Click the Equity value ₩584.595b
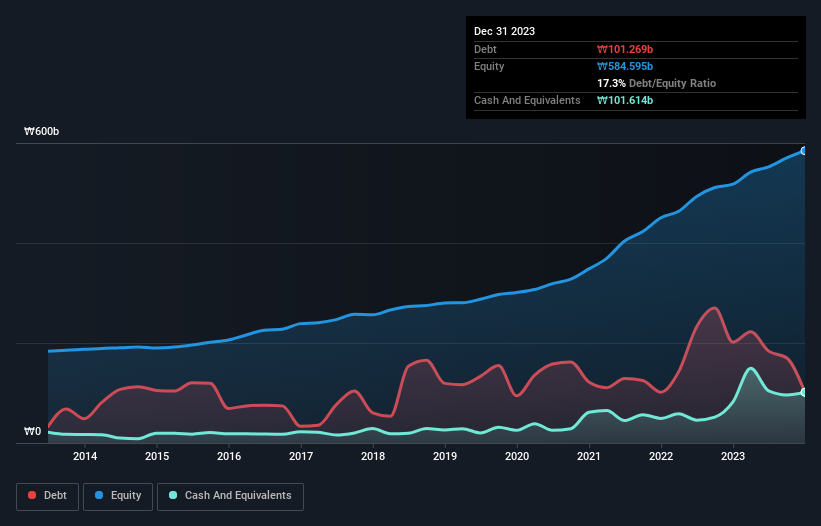The width and height of the screenshot is (821, 526). tap(625, 66)
